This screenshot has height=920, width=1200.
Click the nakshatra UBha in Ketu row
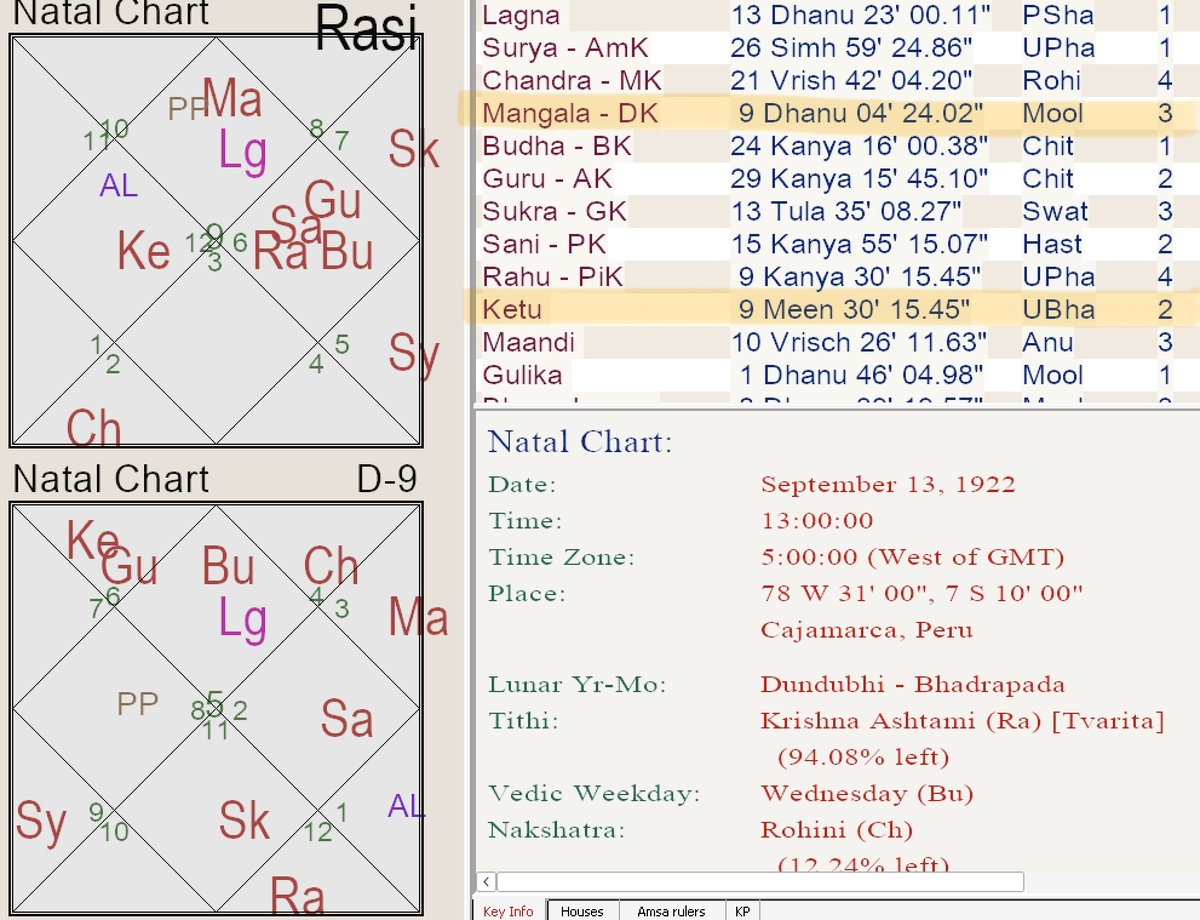[x=1058, y=310]
